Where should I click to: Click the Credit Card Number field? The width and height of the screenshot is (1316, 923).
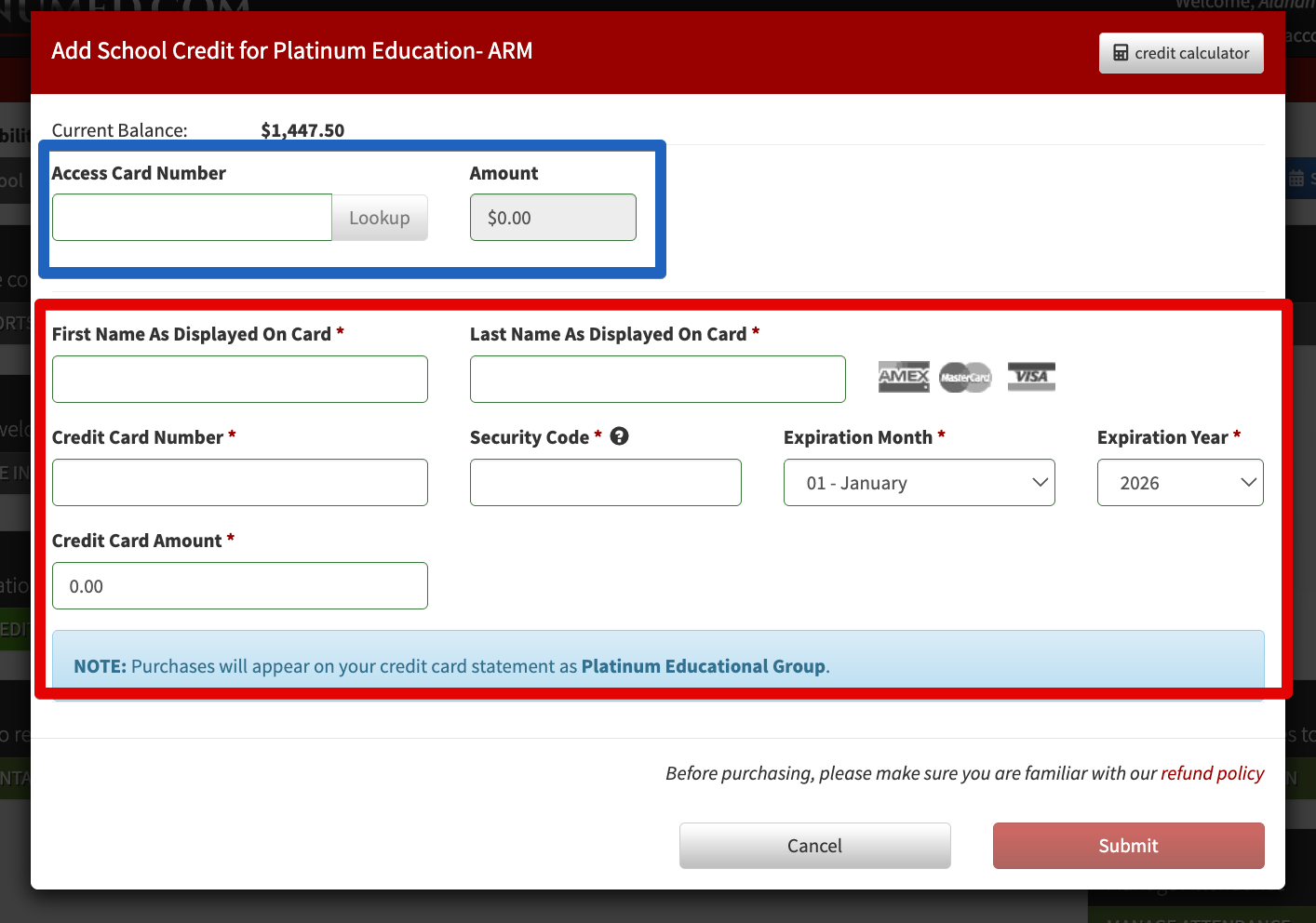240,483
